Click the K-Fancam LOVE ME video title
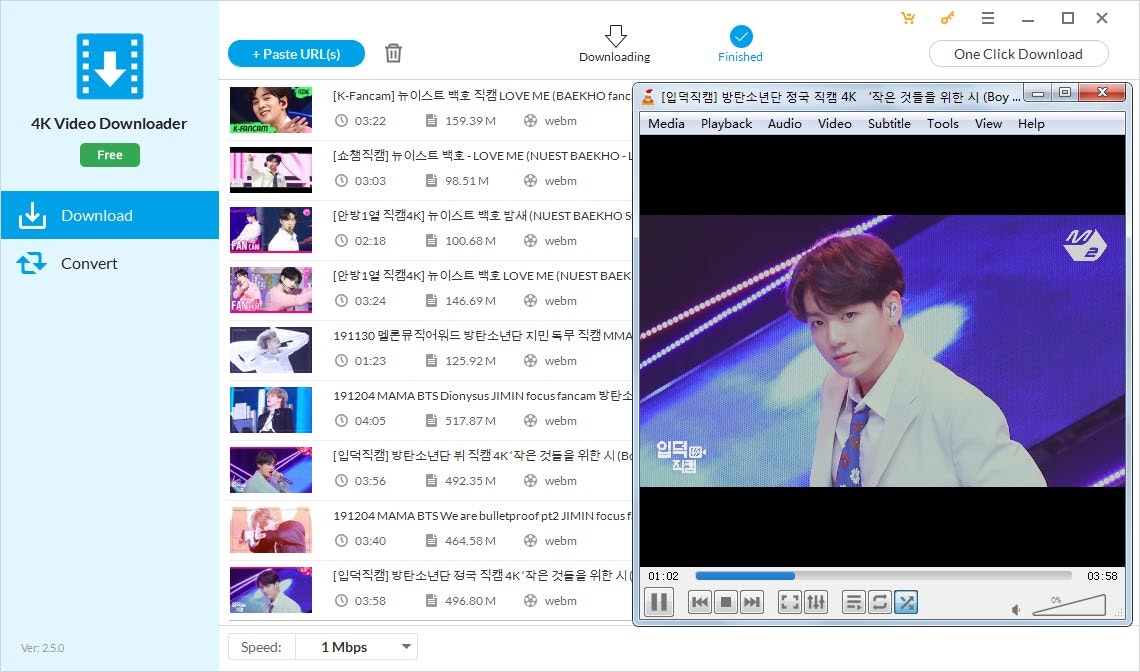This screenshot has height=672, width=1140. pyautogui.click(x=482, y=95)
